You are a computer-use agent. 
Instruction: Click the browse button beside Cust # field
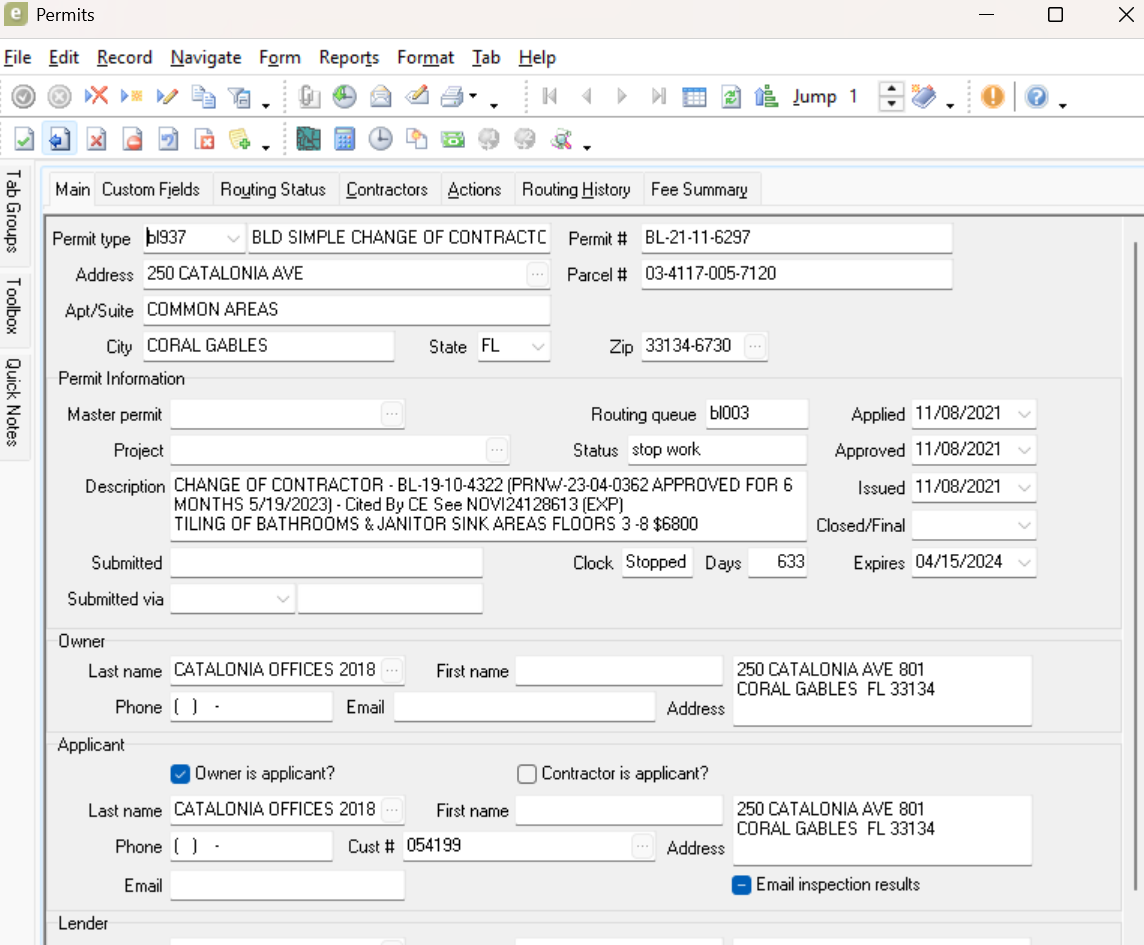point(642,847)
